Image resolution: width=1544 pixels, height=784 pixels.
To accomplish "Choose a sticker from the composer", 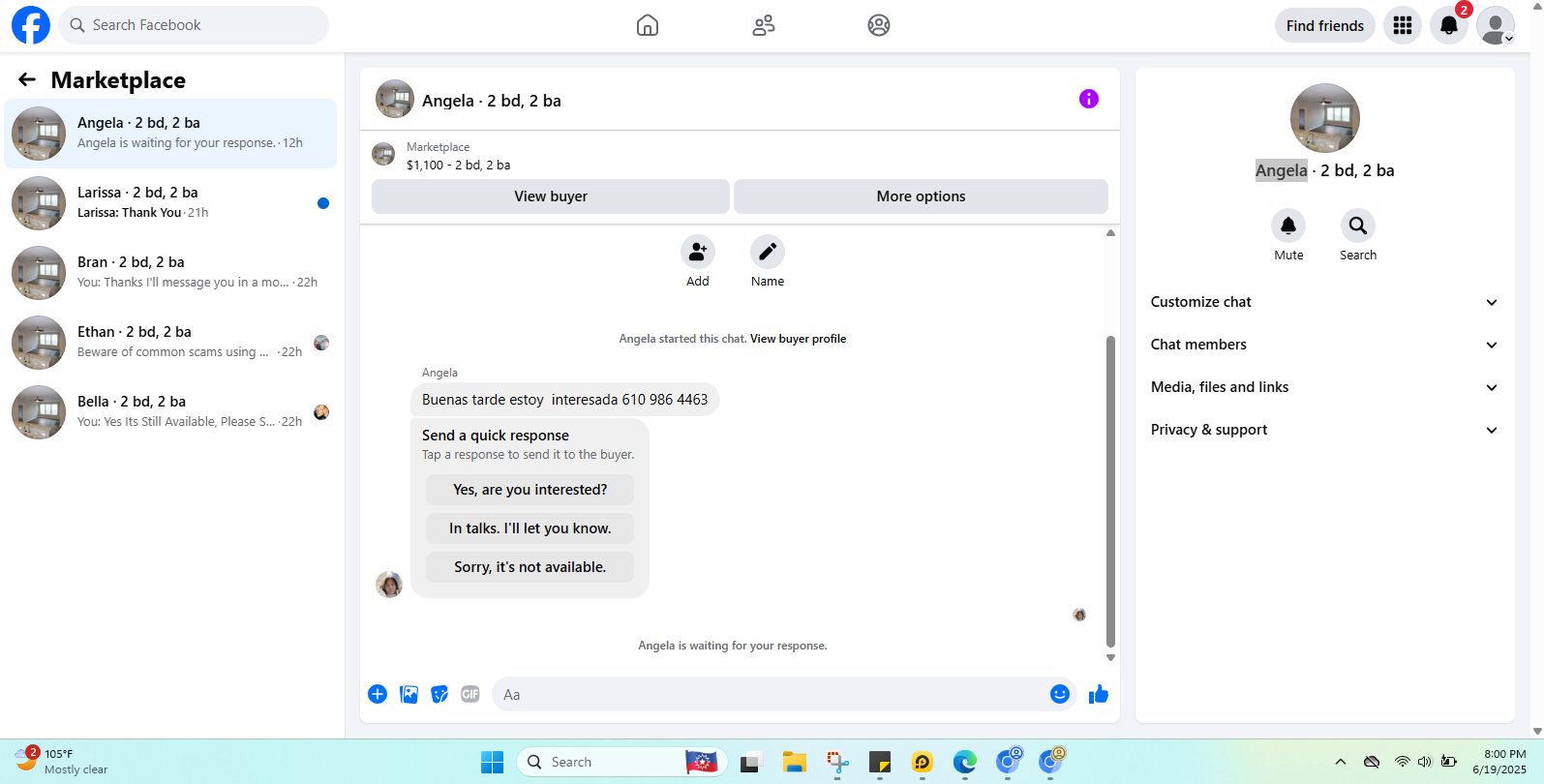I will coord(439,694).
